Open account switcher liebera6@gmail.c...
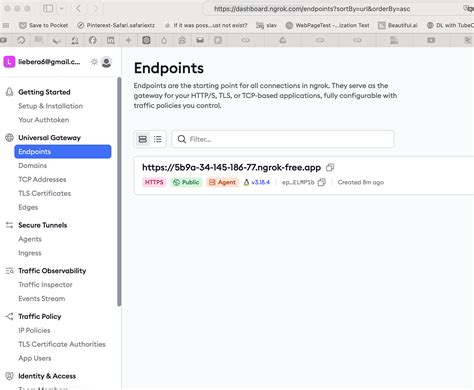 (x=49, y=62)
